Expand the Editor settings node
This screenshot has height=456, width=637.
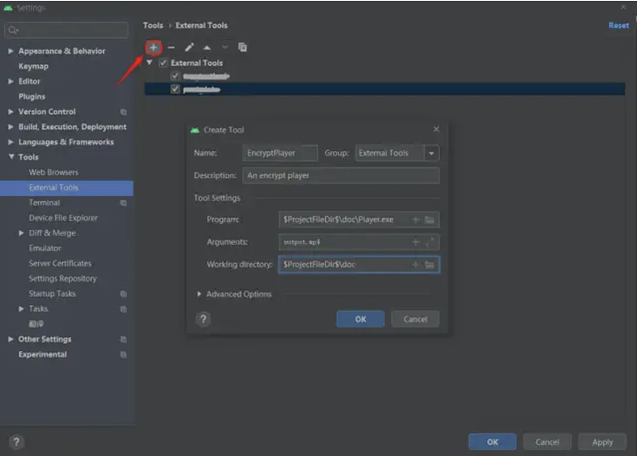(11, 81)
